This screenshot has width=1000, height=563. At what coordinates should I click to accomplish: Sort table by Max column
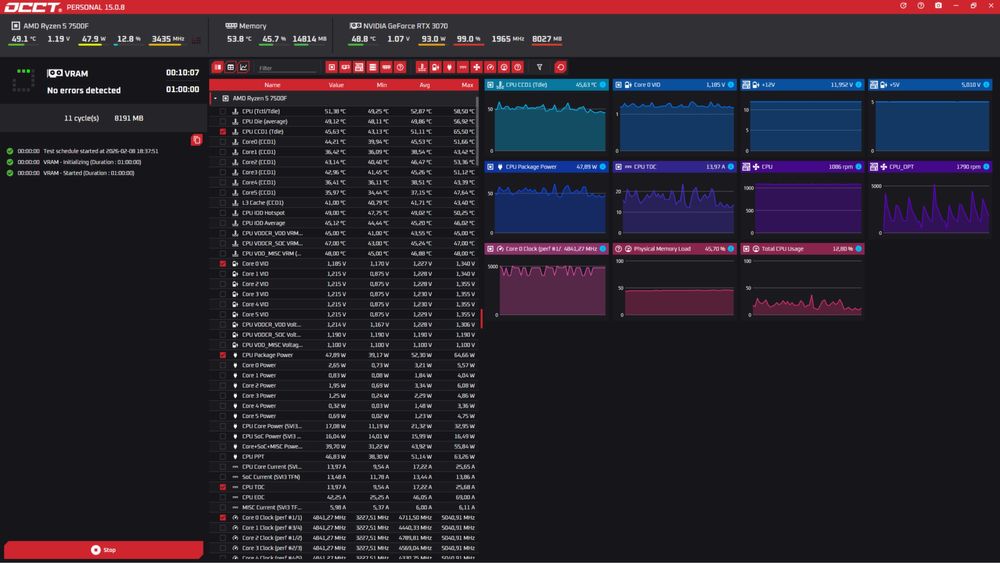point(467,85)
